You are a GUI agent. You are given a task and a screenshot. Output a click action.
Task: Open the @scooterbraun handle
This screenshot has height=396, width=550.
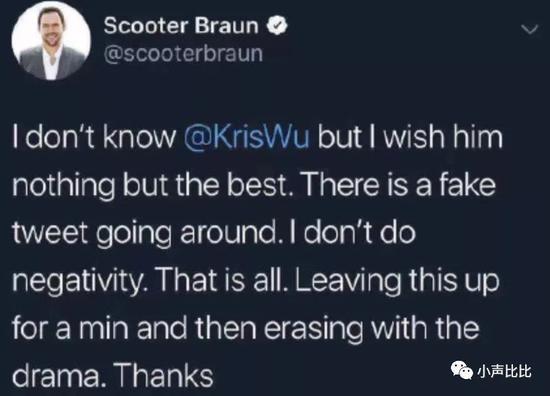[x=183, y=54]
